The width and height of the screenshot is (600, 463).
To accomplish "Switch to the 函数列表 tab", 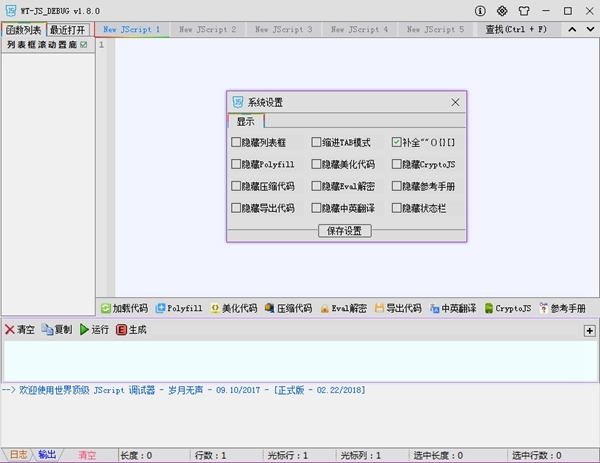I will (24, 29).
